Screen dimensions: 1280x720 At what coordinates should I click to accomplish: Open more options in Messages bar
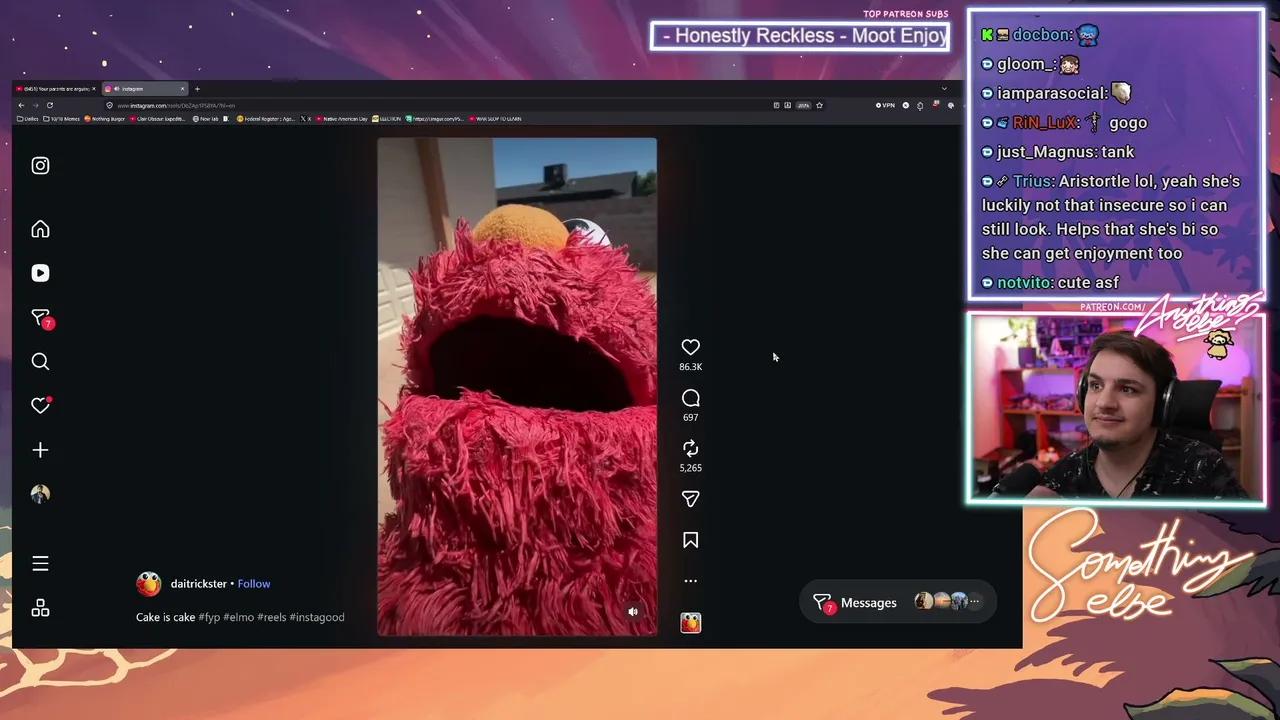(974, 601)
